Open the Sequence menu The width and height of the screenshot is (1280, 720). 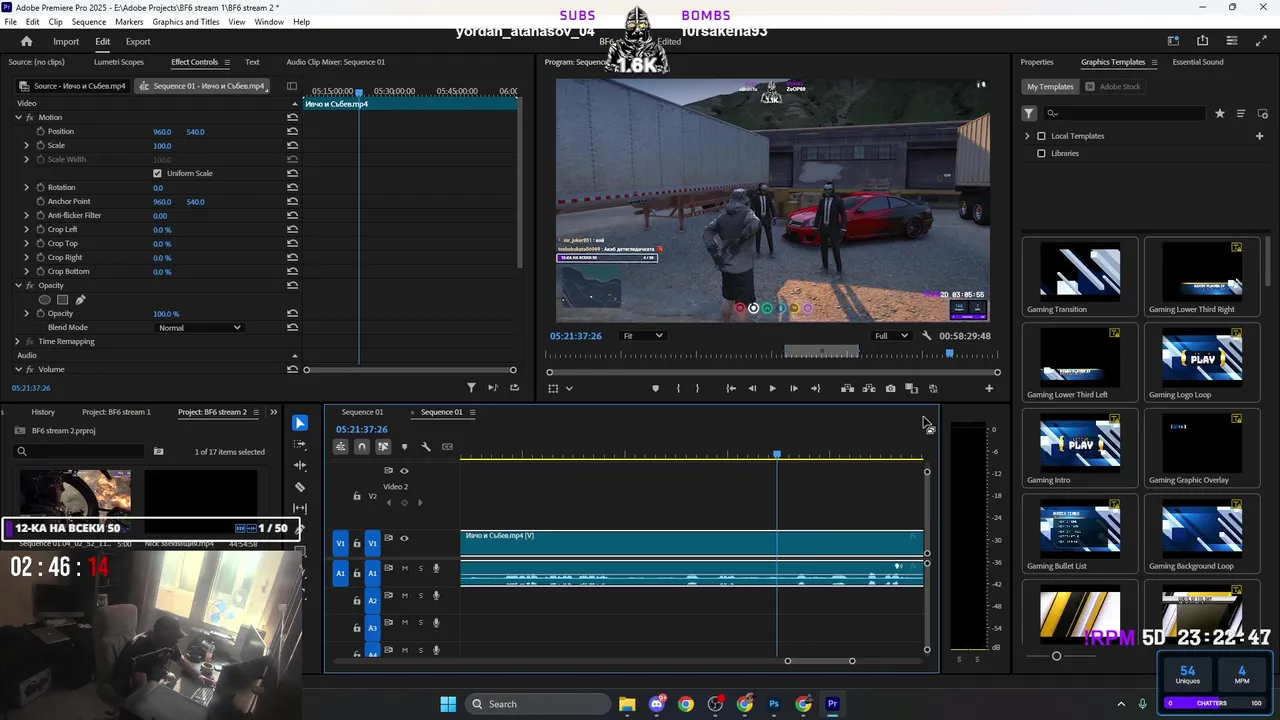89,21
